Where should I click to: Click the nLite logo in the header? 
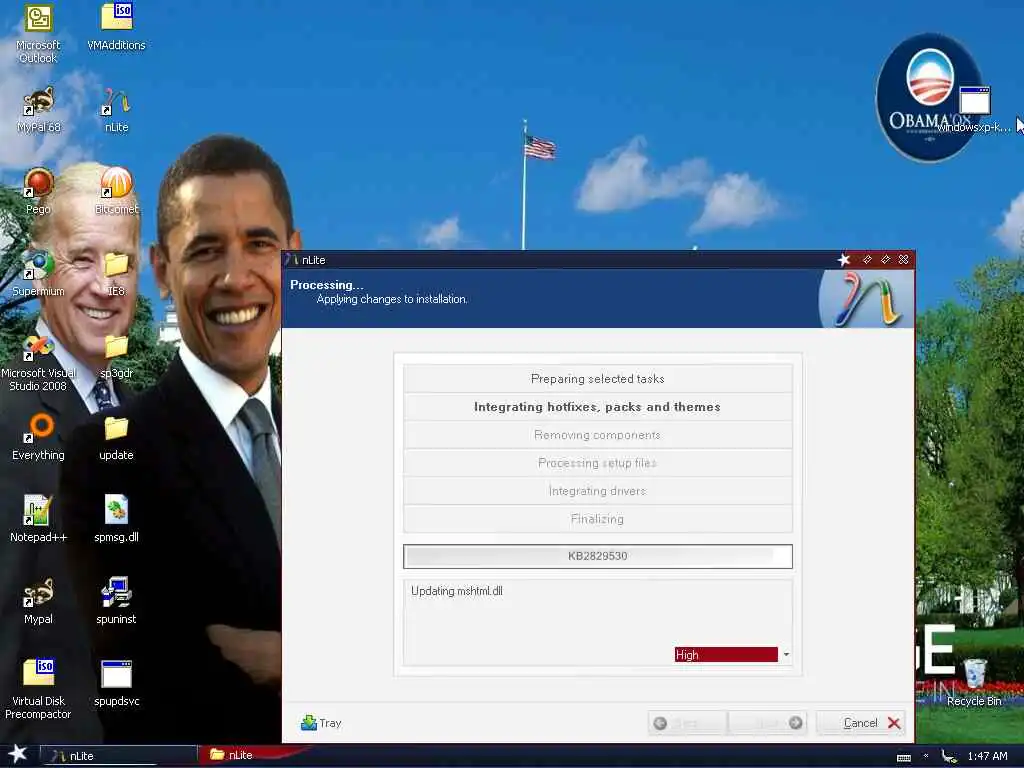coord(866,298)
